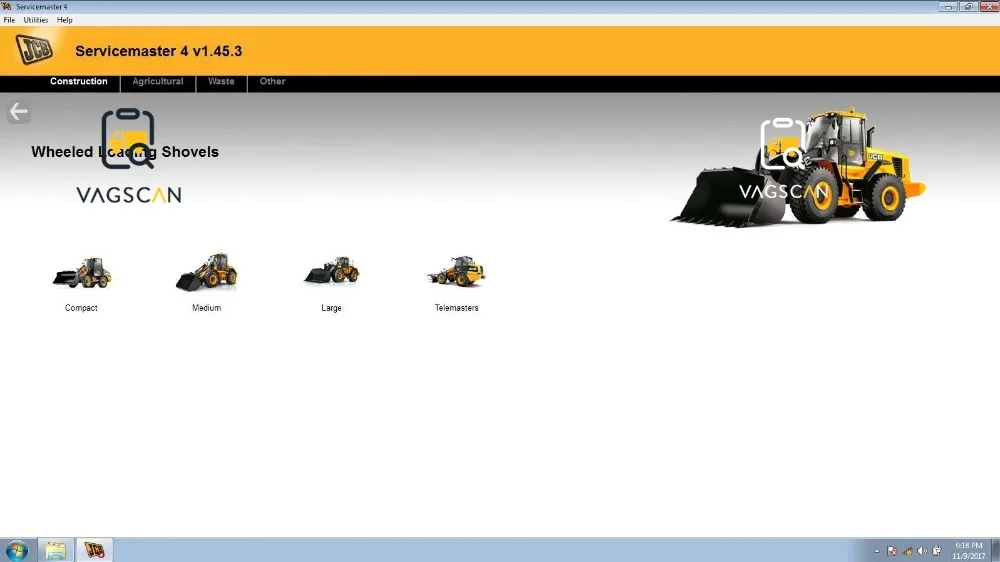
Task: Restore down the Servicemaster 4 window
Action: point(968,6)
